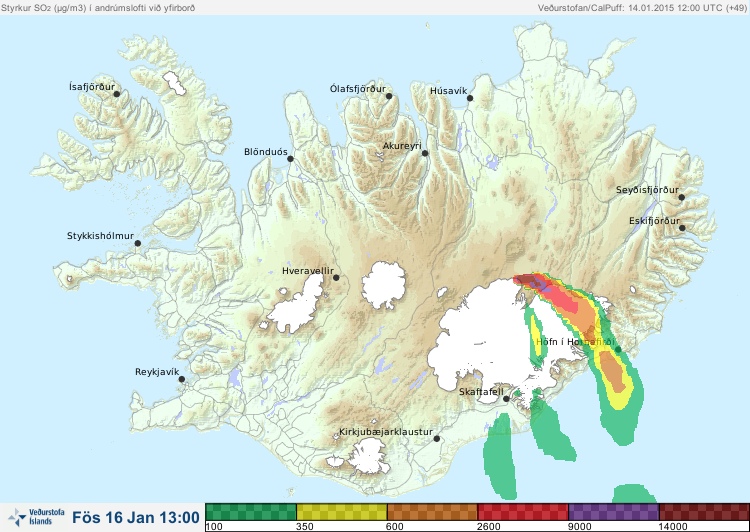Screen dimensions: 750x532
Task: Click the Kirkjubæjarklaustur marker dot
Action: (436, 438)
